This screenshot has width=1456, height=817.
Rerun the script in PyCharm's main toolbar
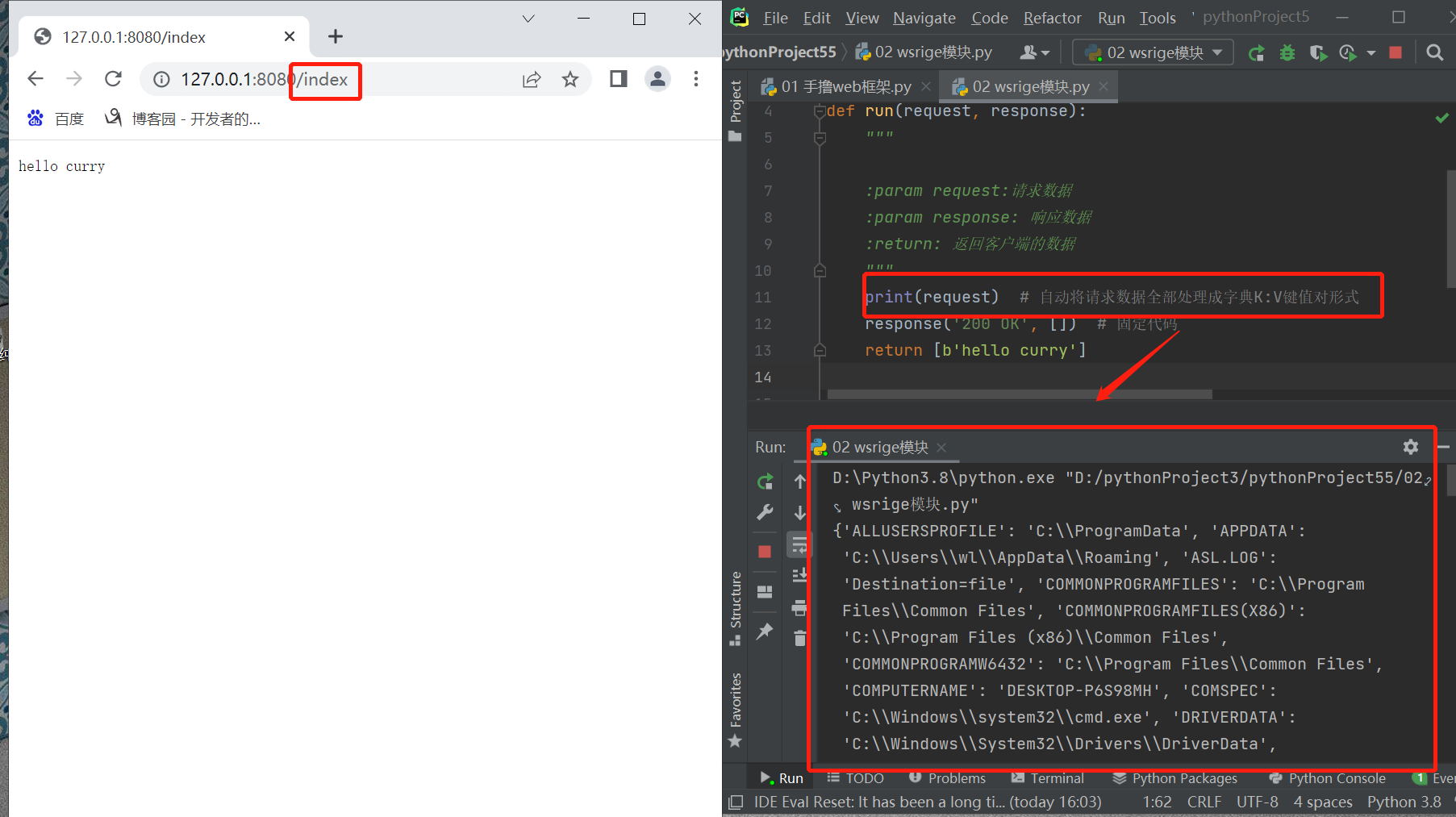[x=1256, y=53]
